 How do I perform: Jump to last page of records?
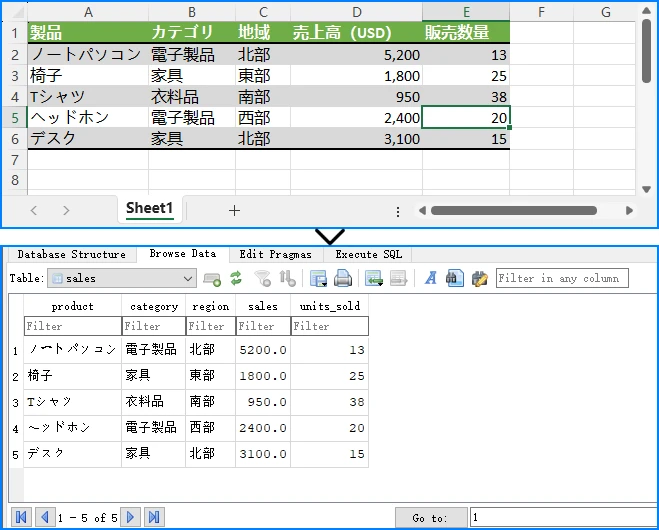click(154, 517)
